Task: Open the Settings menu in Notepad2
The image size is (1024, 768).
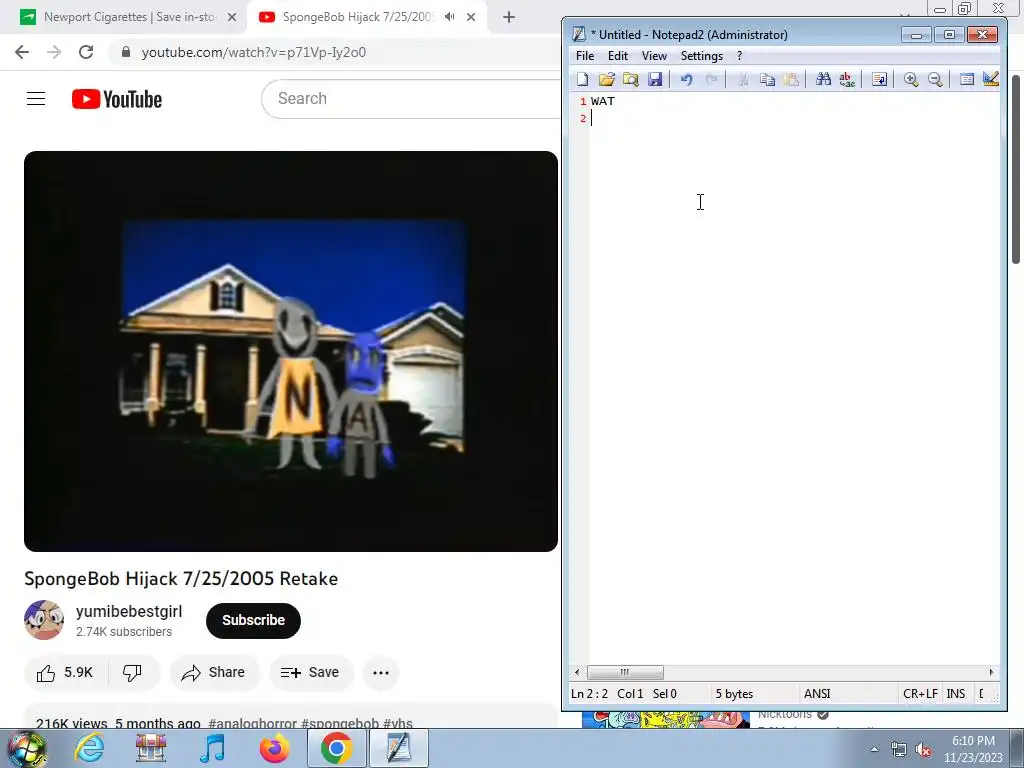Action: tap(701, 56)
